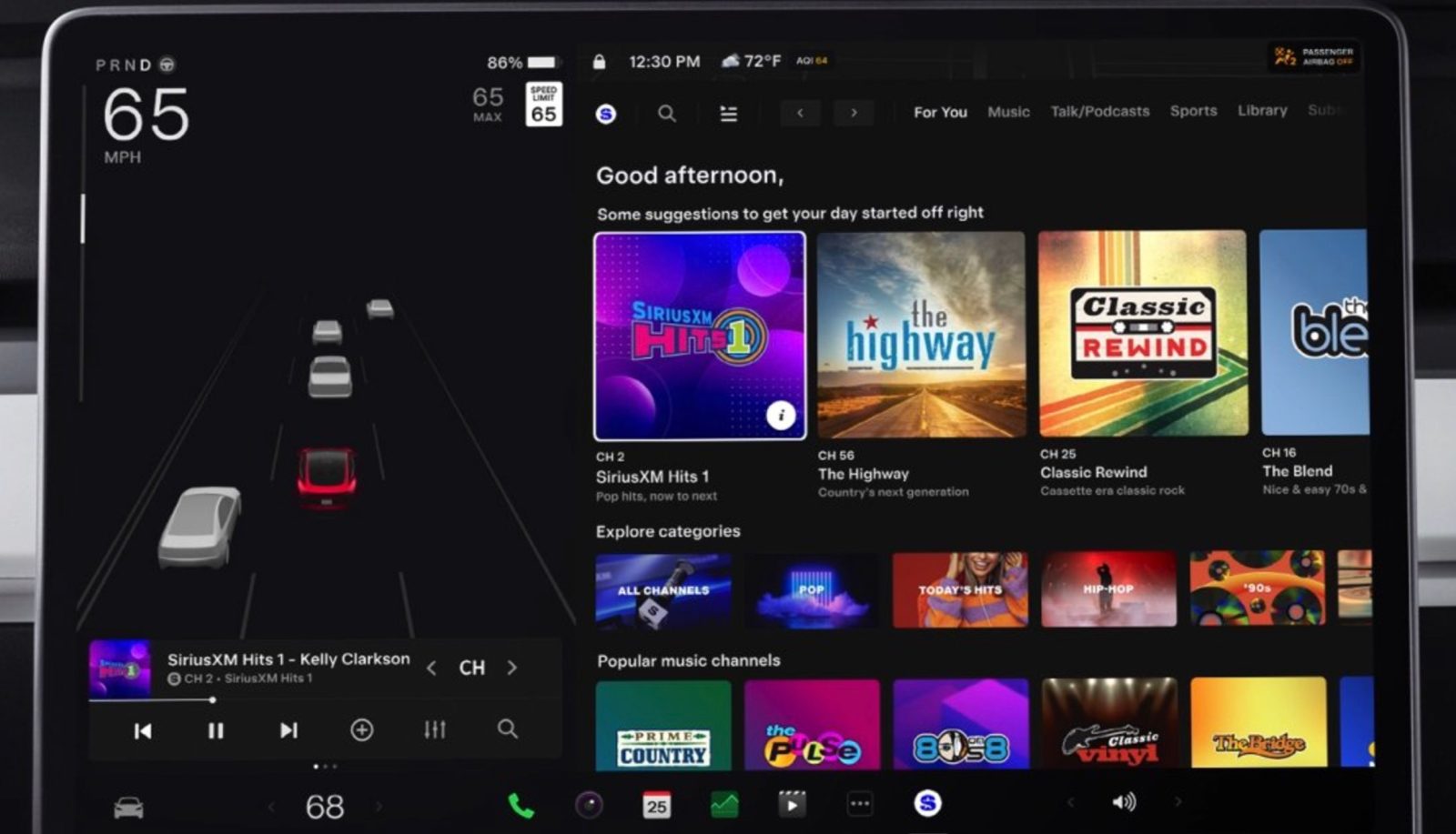The height and width of the screenshot is (834, 1456).
Task: Open the All Channels category
Action: (x=663, y=591)
